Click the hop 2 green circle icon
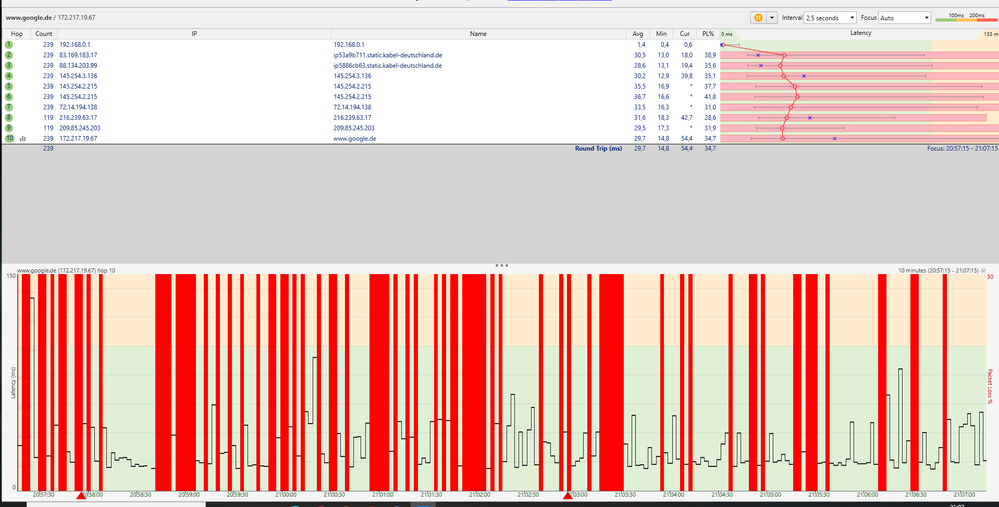 tap(9, 55)
